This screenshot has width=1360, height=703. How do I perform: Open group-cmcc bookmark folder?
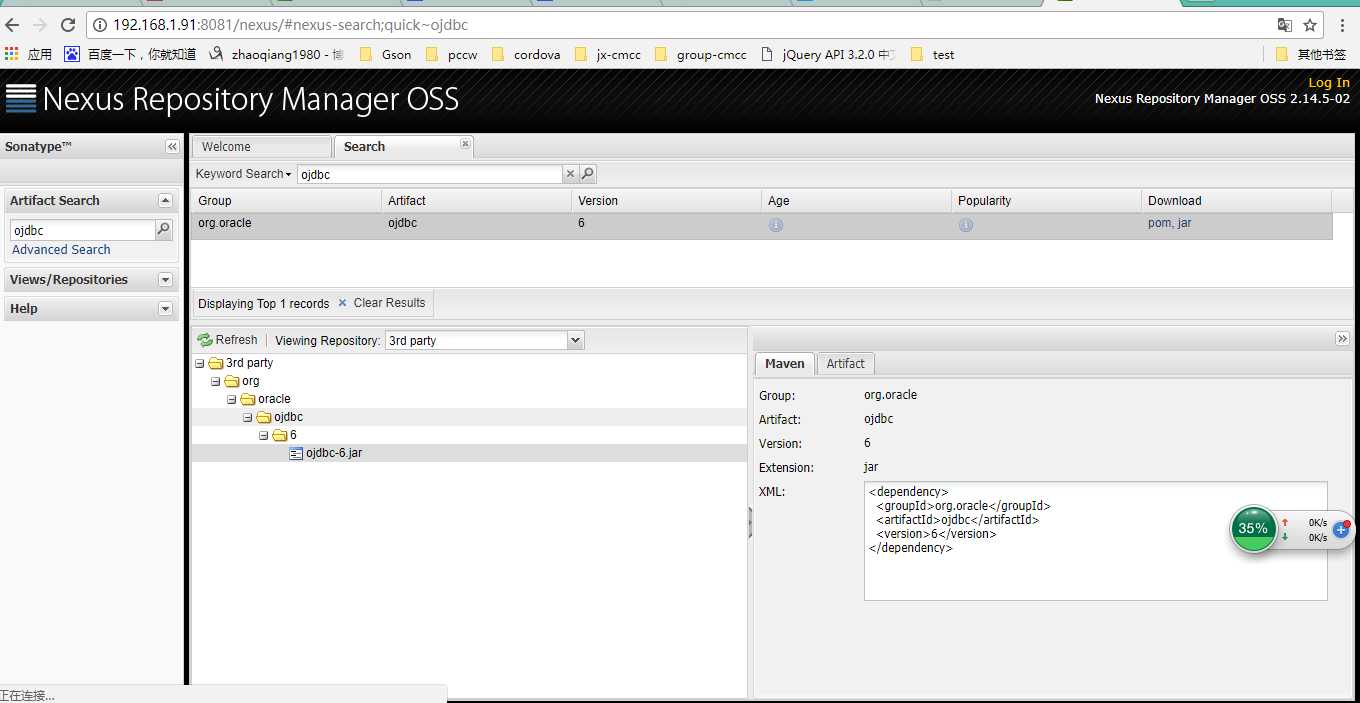(x=700, y=54)
